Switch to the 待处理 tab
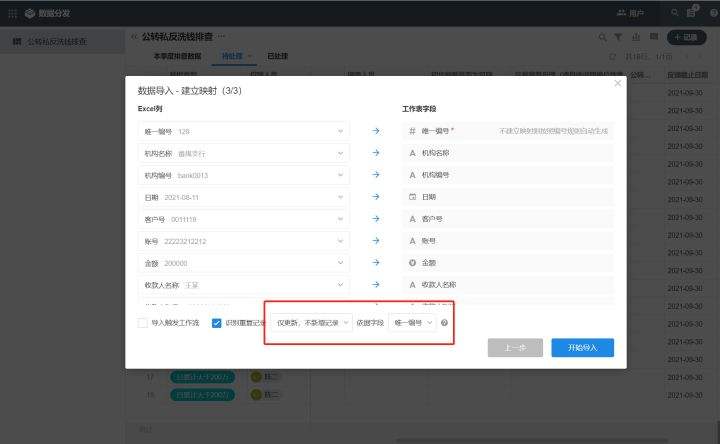 pos(232,56)
